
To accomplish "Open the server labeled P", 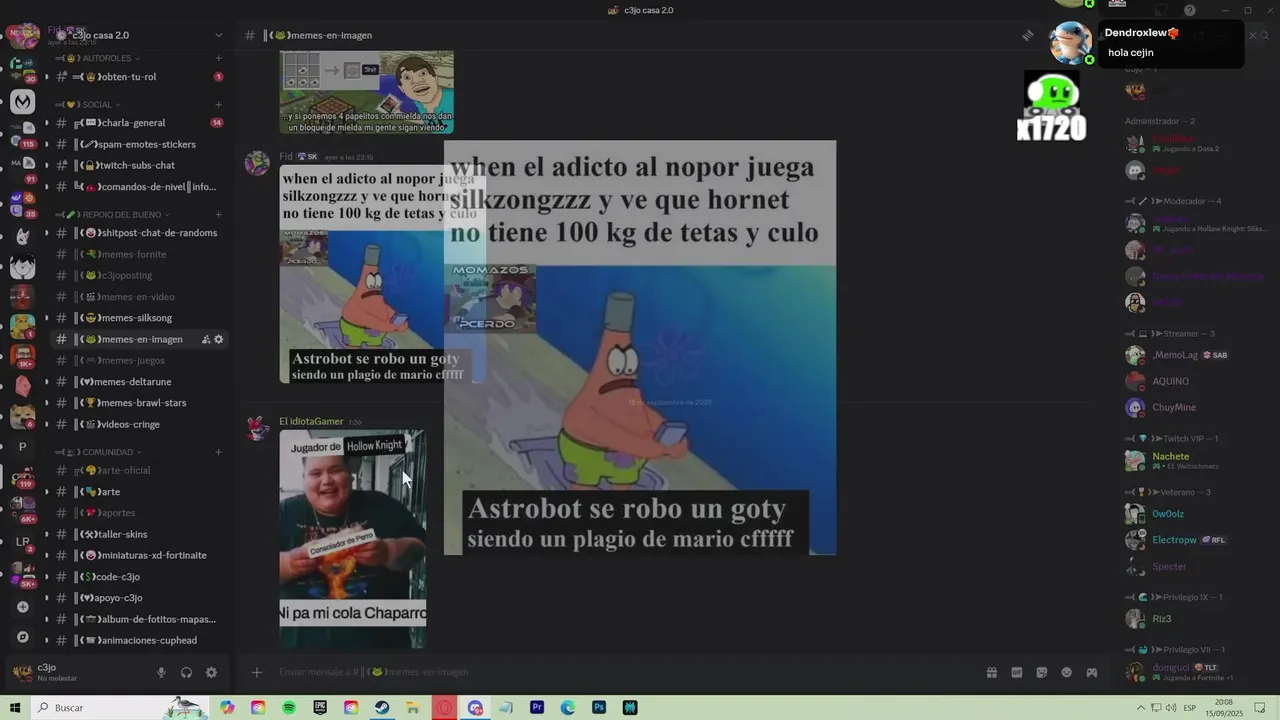I will tap(23, 447).
